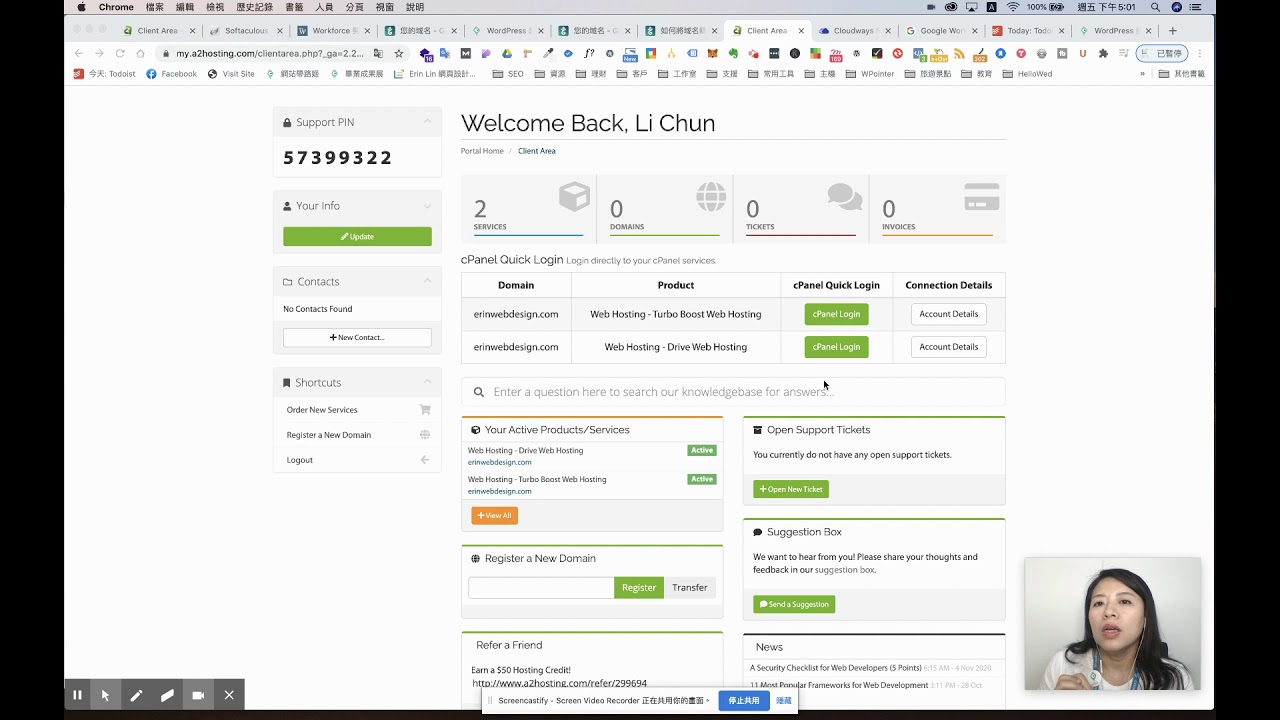1280x720 pixels.
Task: Reload the page in Chrome
Action: click(120, 53)
